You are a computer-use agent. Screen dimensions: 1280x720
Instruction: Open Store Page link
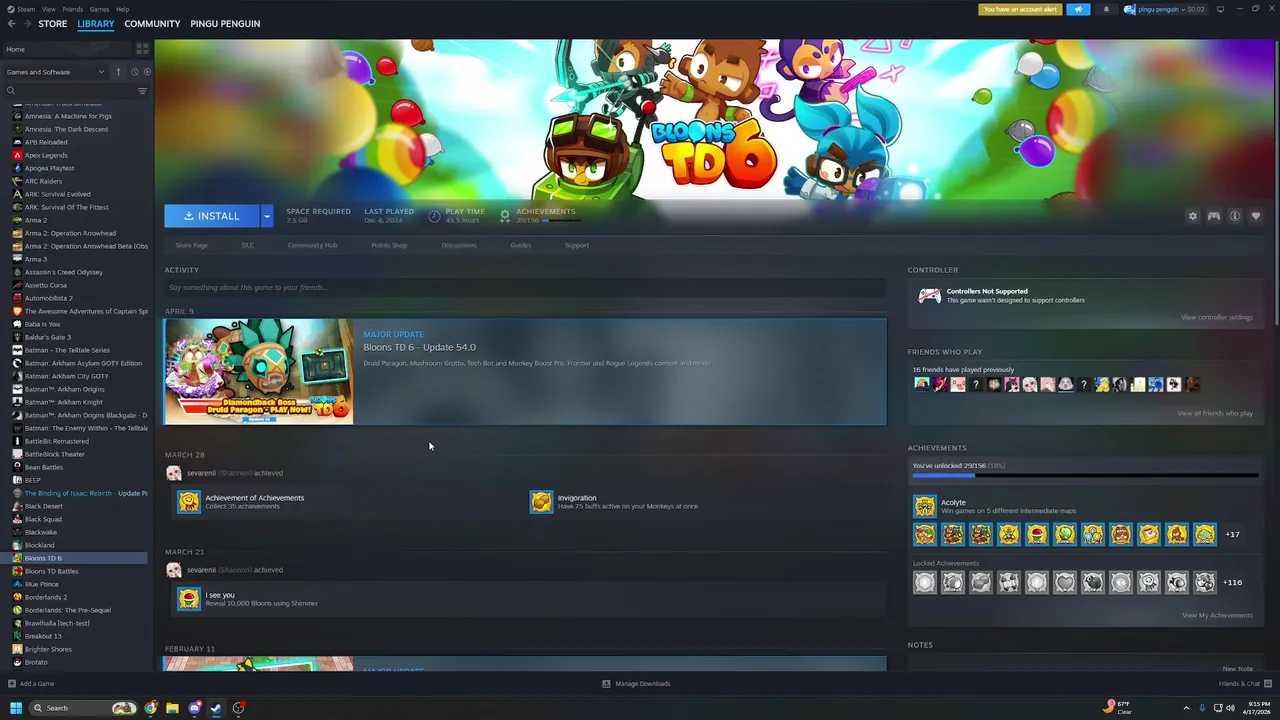pyautogui.click(x=192, y=245)
